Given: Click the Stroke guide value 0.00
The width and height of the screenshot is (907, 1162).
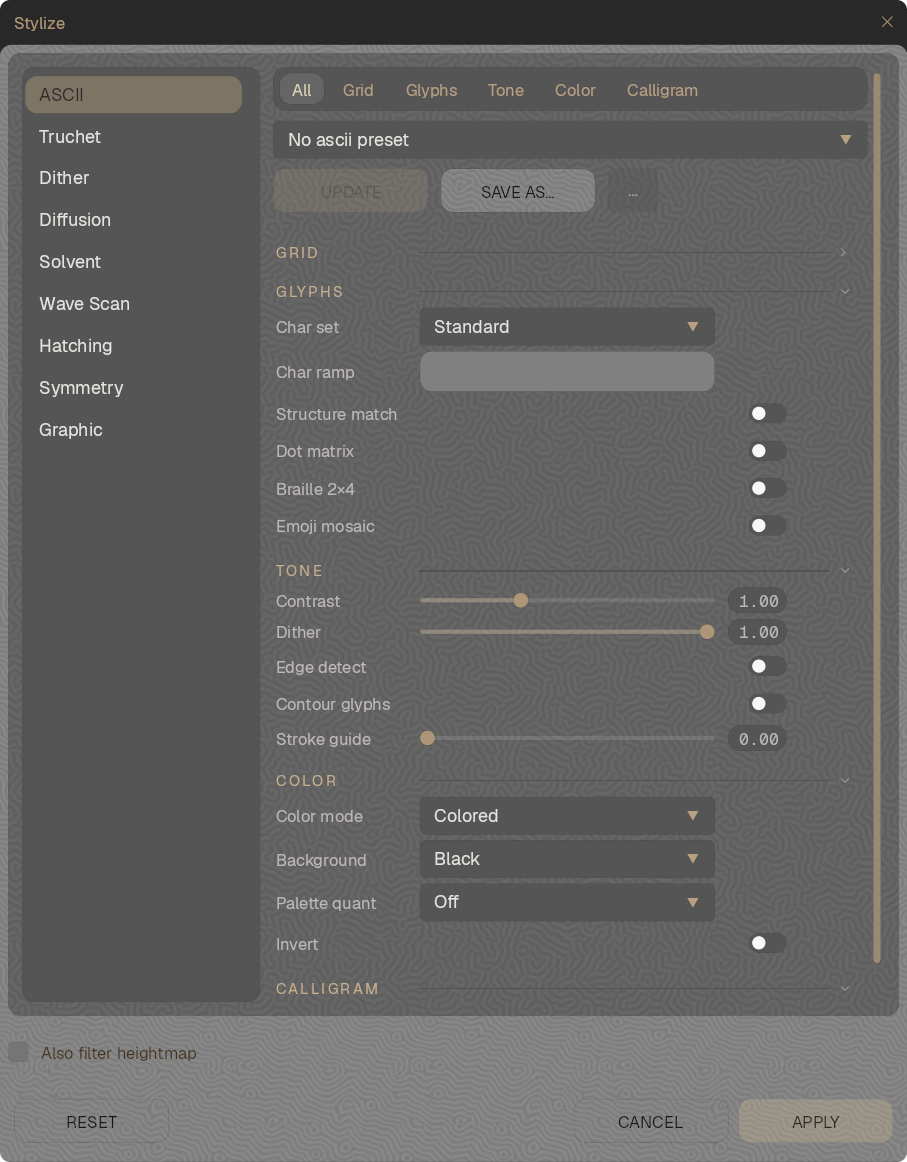Looking at the screenshot, I should coord(757,739).
